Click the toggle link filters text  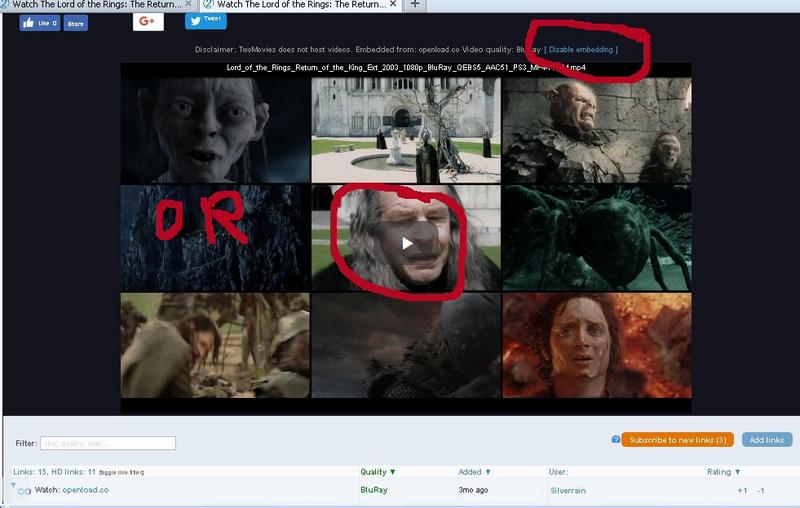coord(121,473)
